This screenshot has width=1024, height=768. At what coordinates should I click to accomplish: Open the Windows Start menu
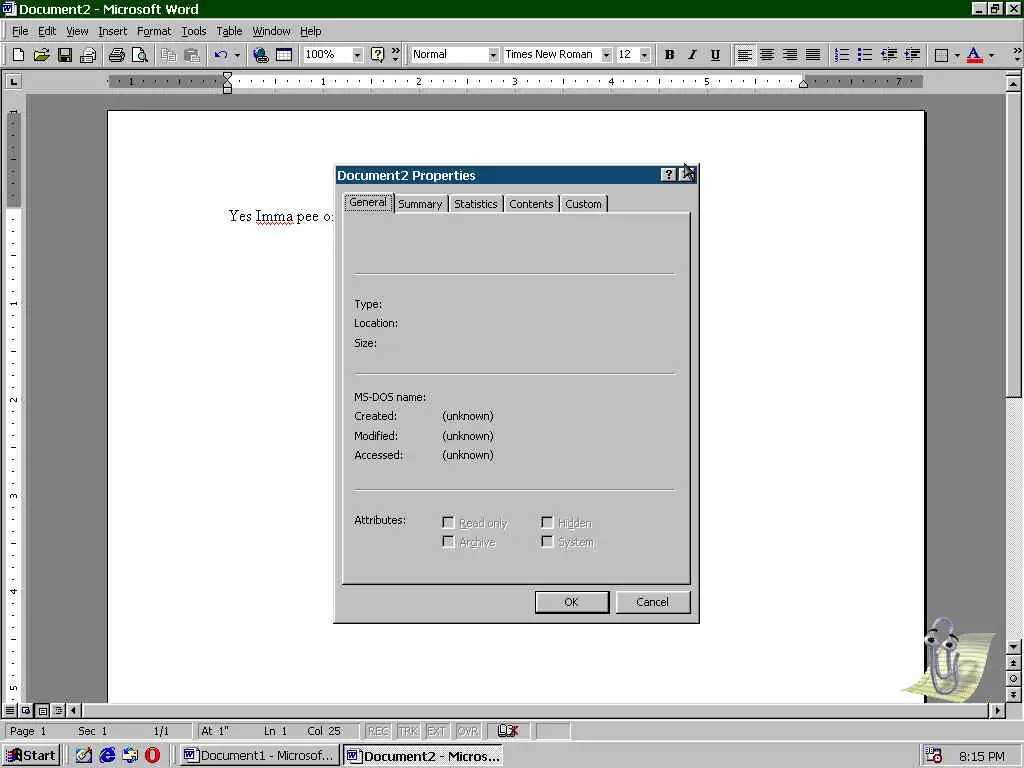pos(31,756)
